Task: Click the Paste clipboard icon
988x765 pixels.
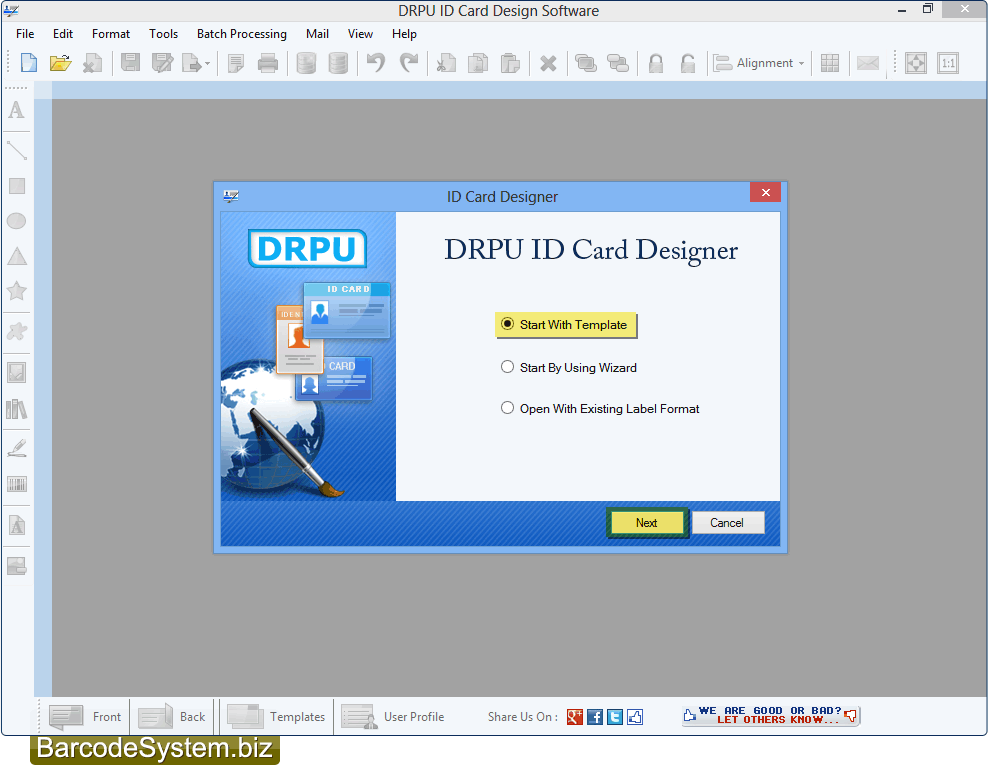Action: coord(510,63)
